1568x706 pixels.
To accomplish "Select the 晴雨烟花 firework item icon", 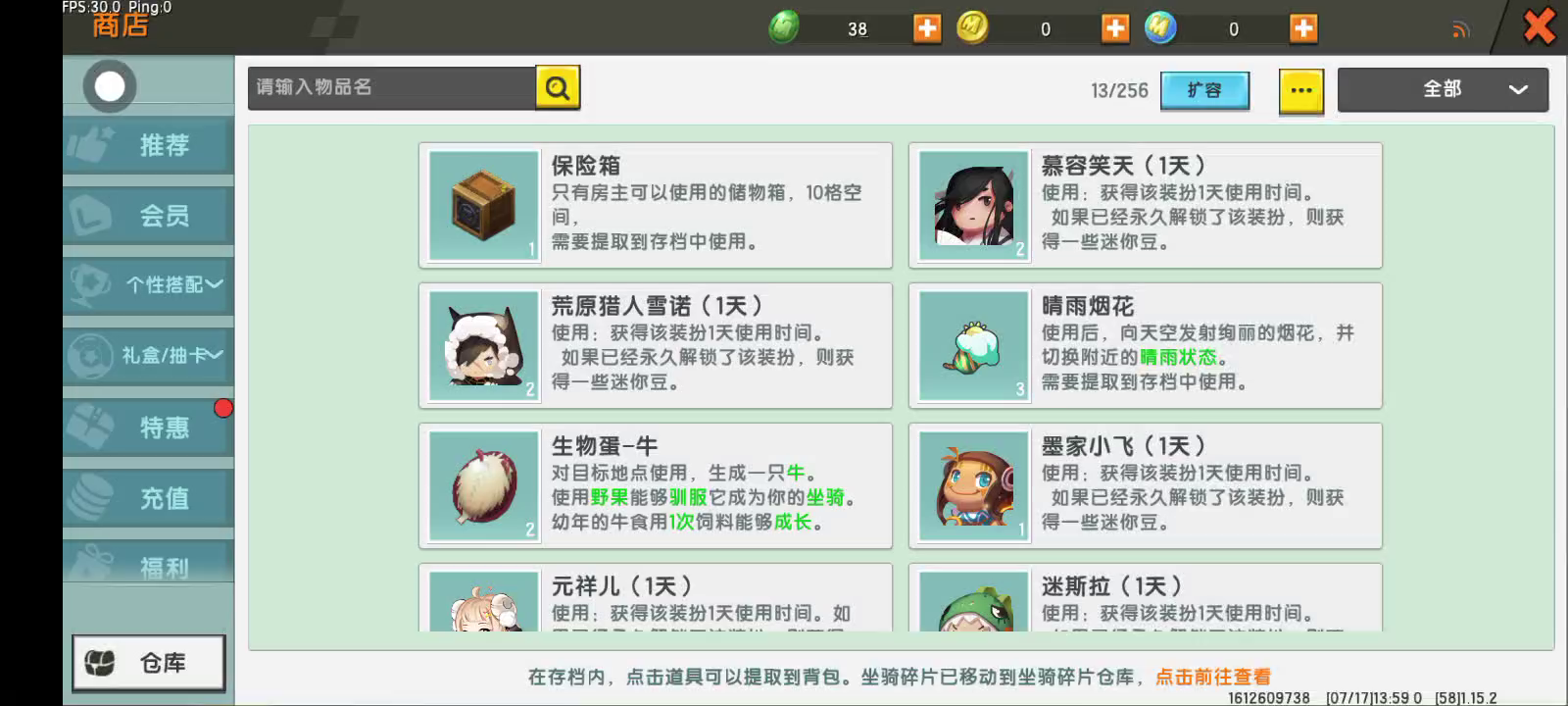I will [974, 345].
